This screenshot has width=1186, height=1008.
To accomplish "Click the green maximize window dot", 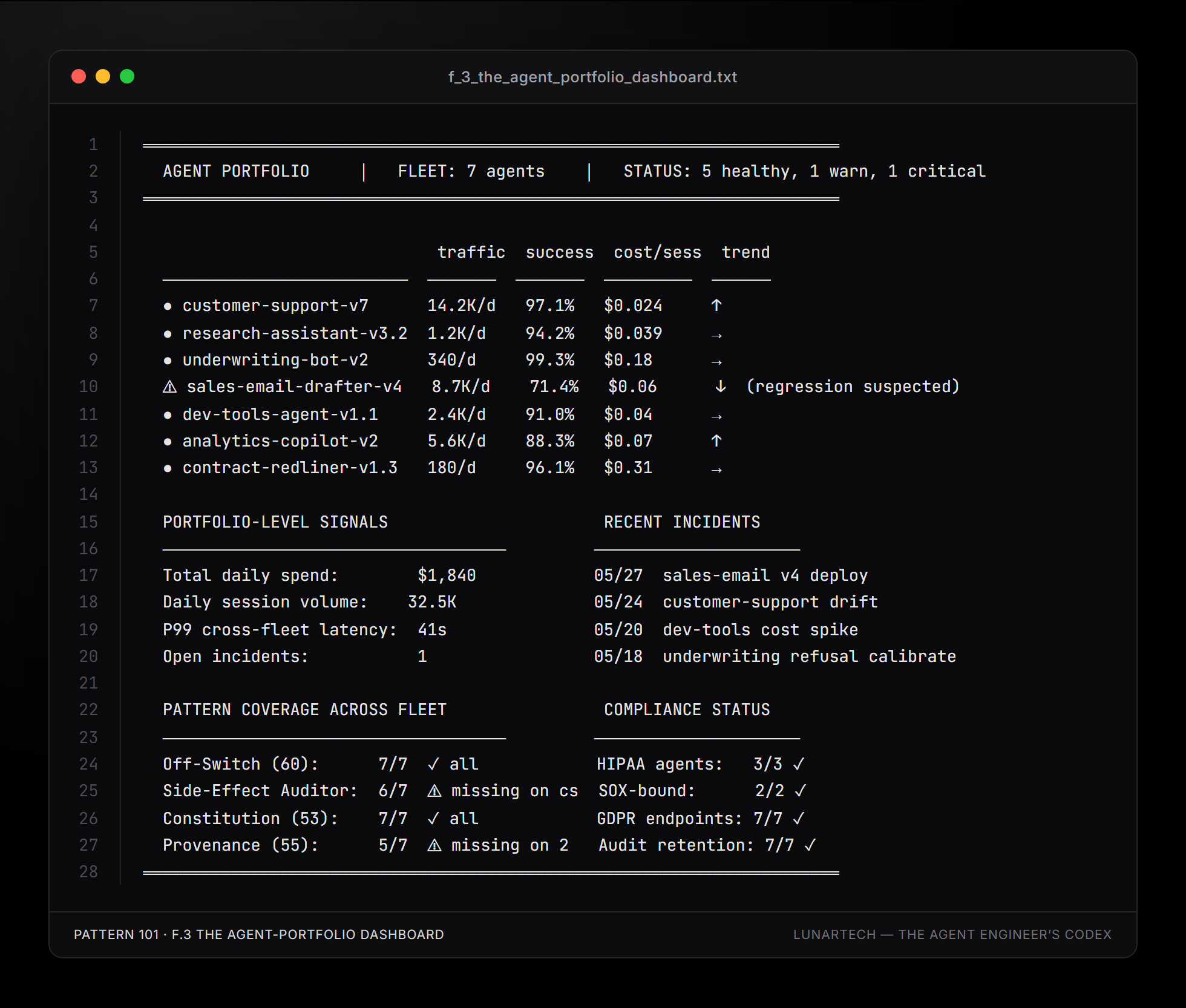I will tap(127, 76).
